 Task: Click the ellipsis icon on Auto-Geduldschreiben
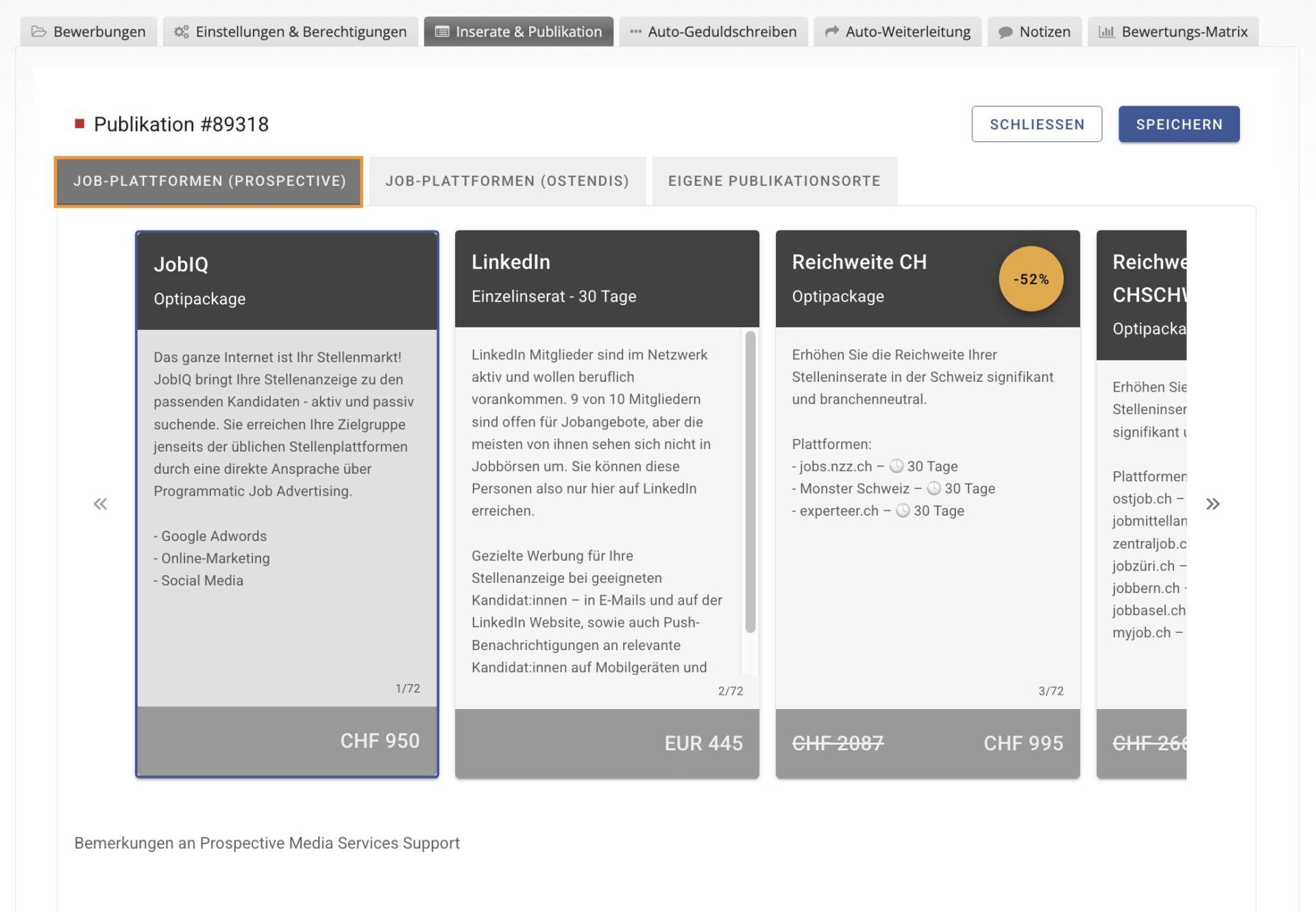[x=635, y=32]
